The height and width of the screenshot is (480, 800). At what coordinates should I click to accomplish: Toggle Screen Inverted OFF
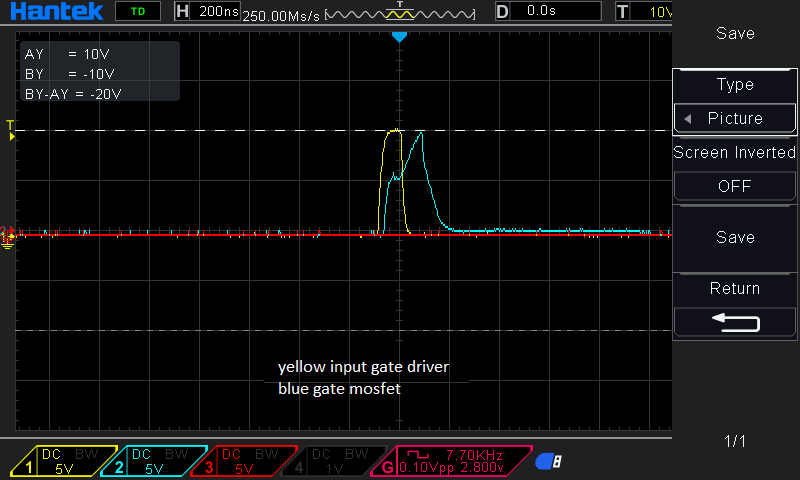735,186
